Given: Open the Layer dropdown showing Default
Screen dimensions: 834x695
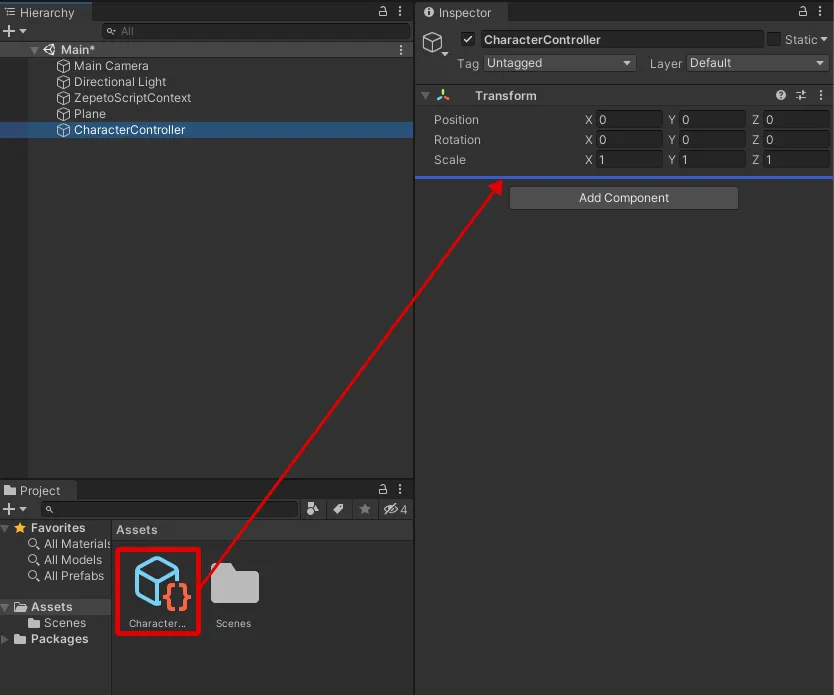Looking at the screenshot, I should click(x=757, y=63).
